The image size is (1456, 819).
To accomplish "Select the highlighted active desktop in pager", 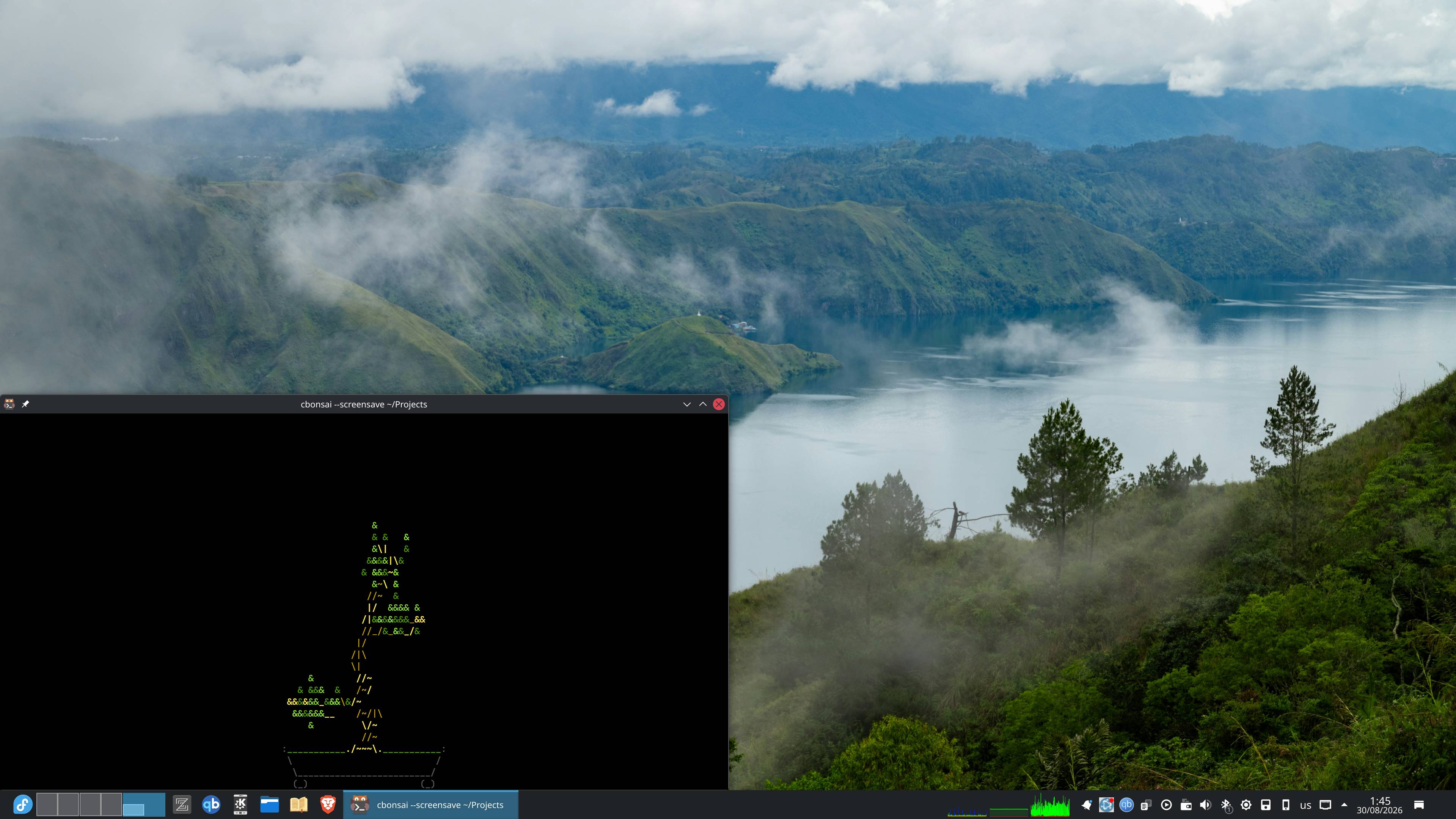I will tap(144, 804).
